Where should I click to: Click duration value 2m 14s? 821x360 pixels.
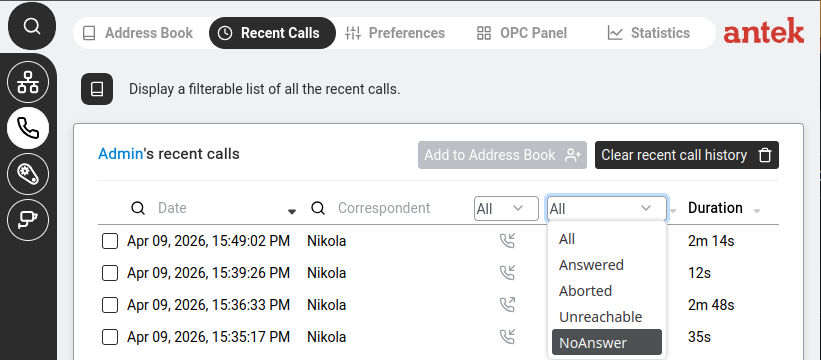click(711, 242)
